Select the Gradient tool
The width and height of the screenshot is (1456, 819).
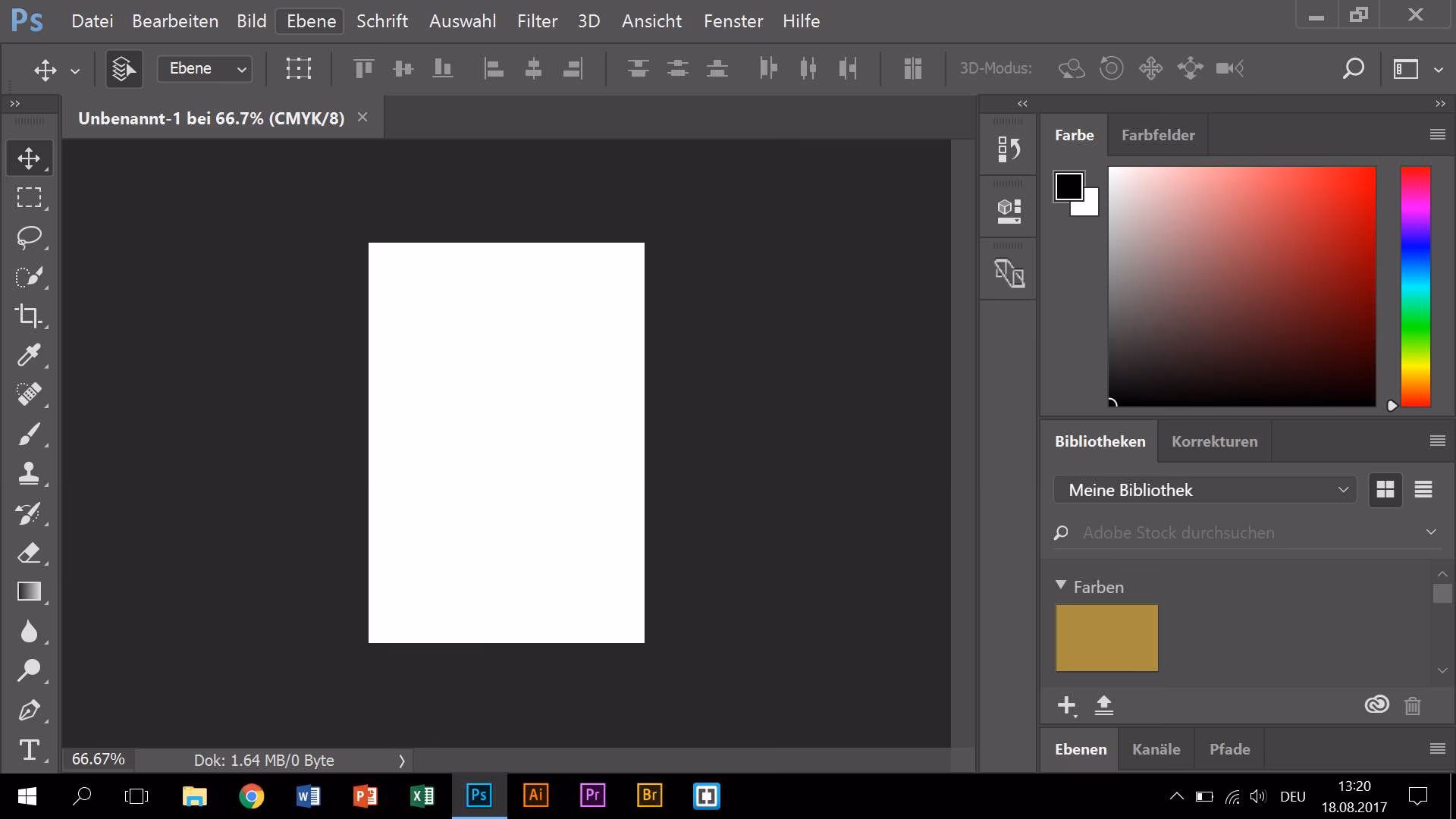pos(29,591)
